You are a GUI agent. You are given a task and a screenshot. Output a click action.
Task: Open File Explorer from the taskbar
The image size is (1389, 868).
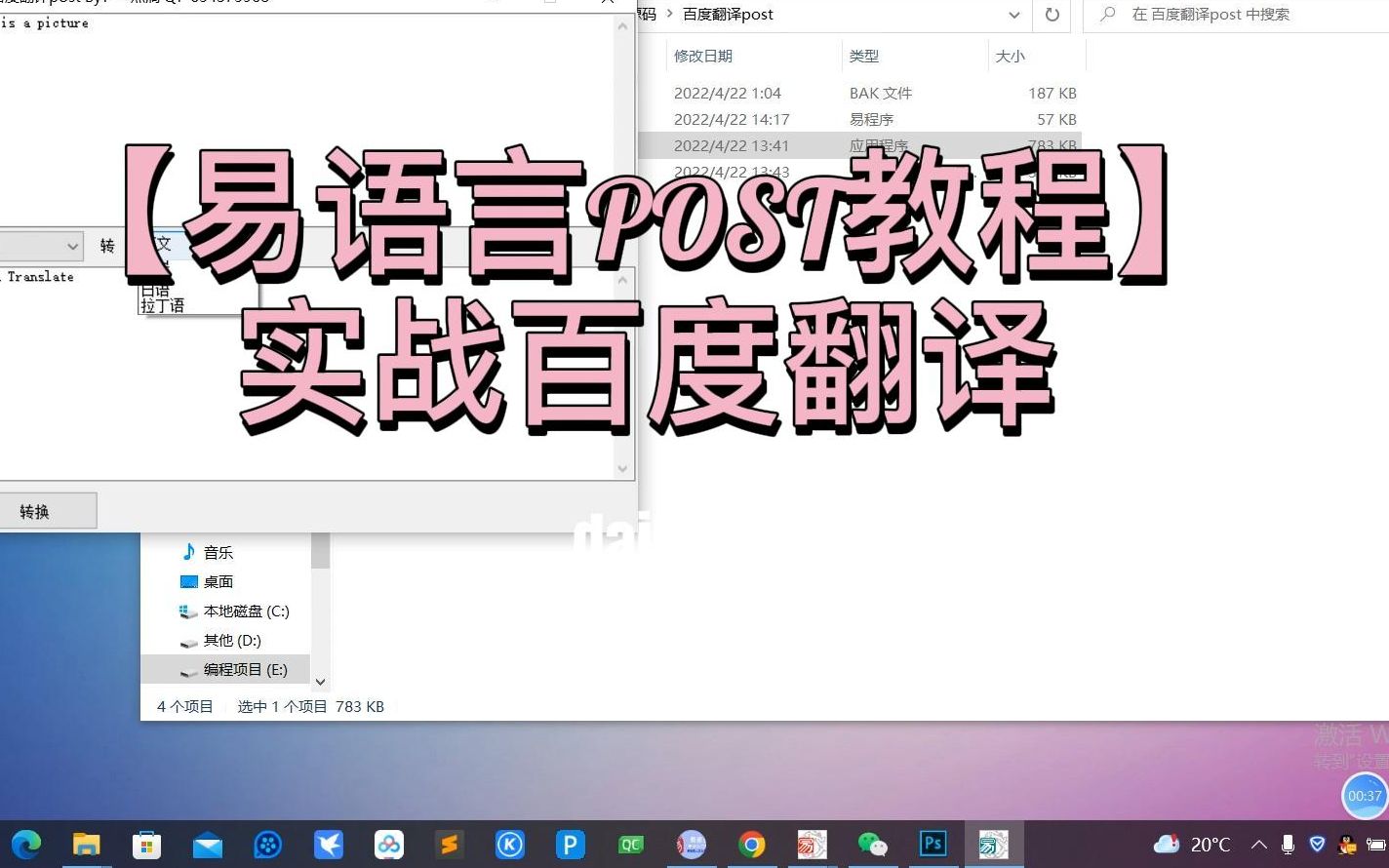(87, 844)
